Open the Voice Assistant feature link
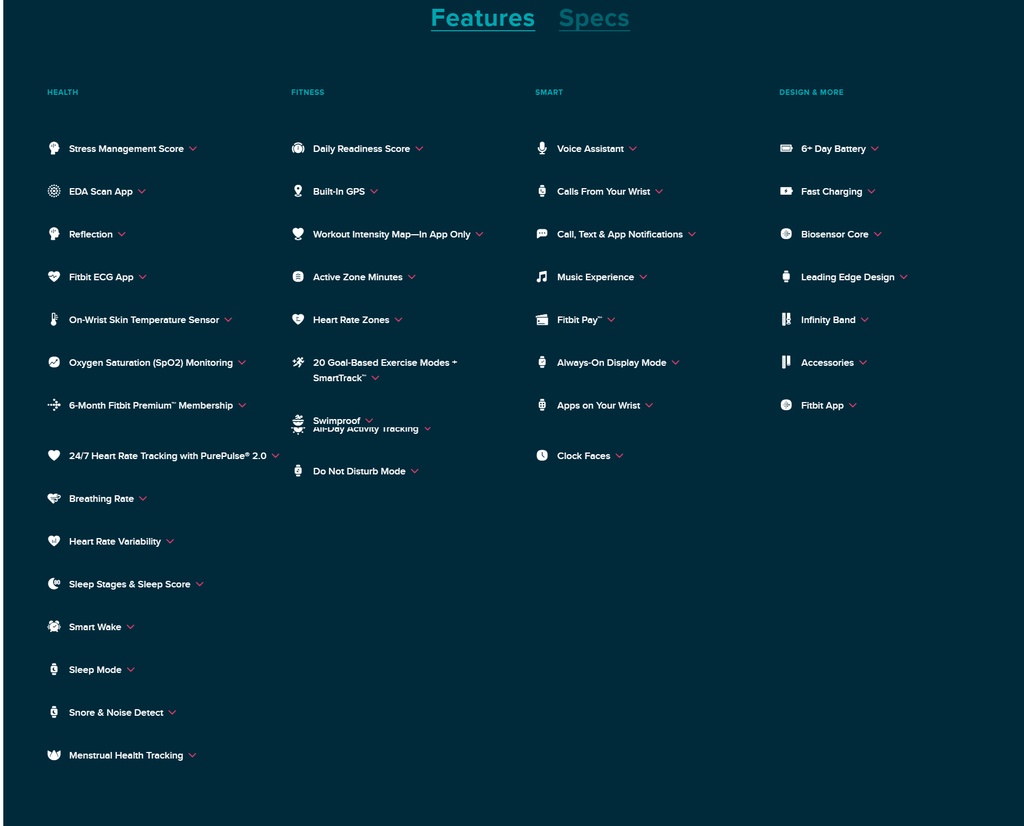The height and width of the screenshot is (826, 1024). coord(590,149)
